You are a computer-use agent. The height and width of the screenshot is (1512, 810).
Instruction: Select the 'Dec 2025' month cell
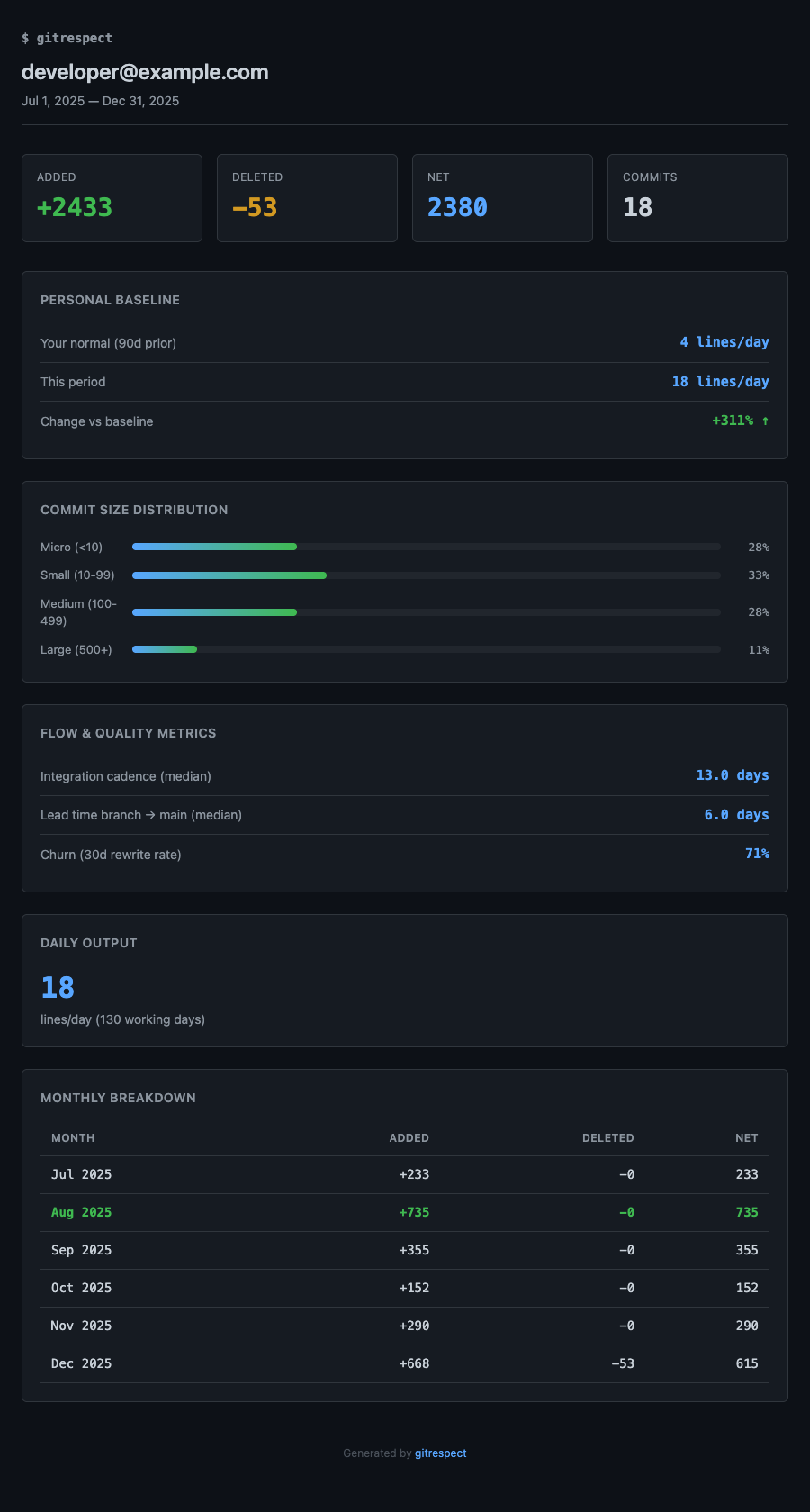[81, 1363]
